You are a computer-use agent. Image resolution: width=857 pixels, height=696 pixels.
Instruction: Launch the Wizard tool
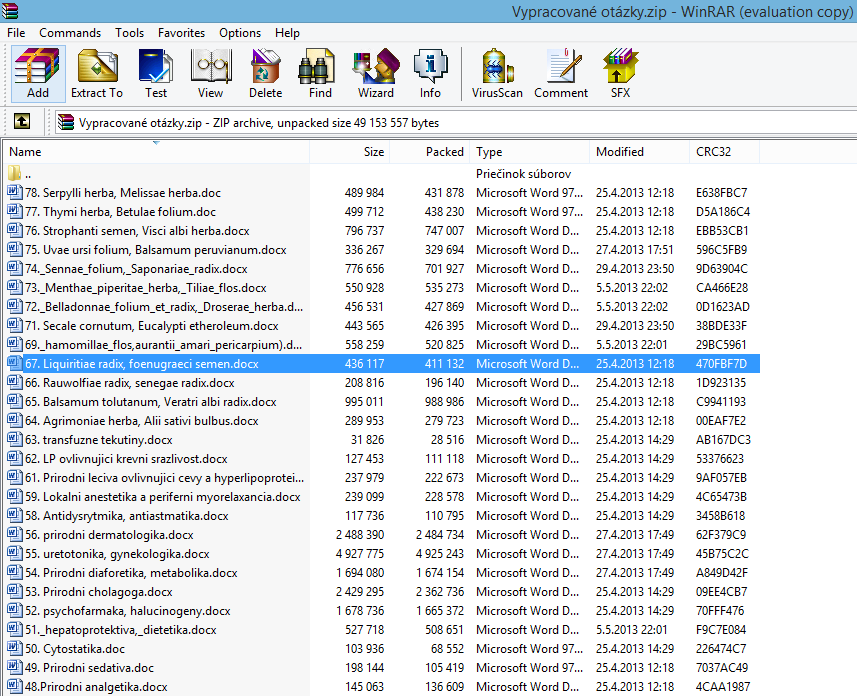pos(375,74)
